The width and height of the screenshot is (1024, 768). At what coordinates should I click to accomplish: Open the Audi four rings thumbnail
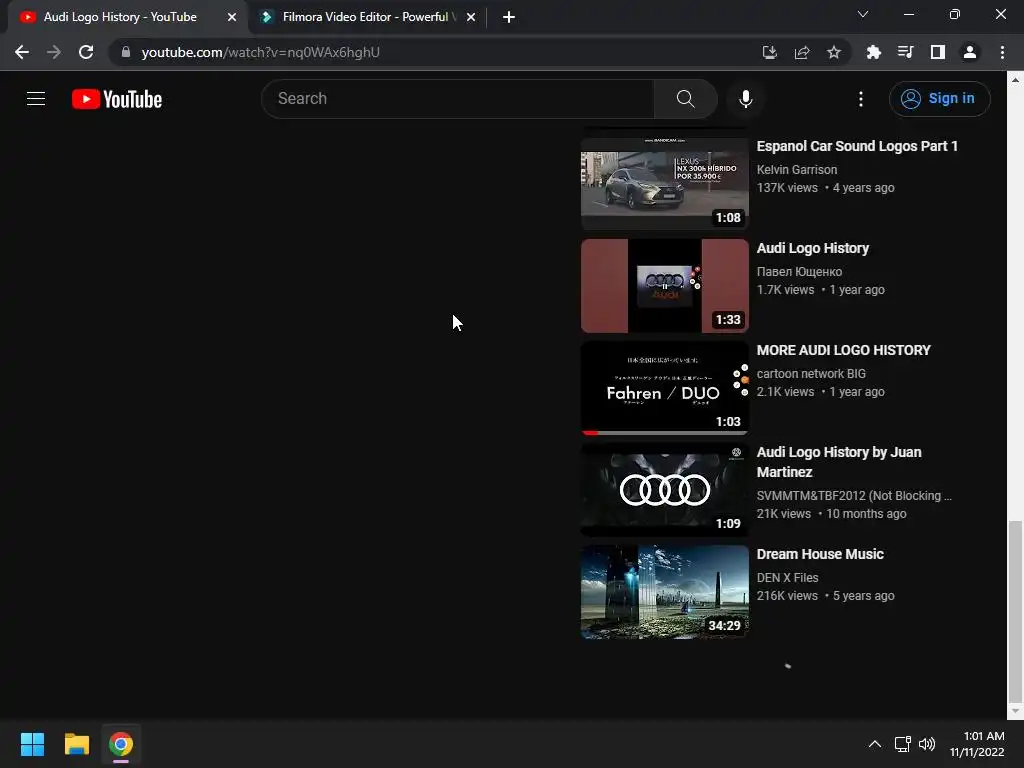tap(665, 490)
